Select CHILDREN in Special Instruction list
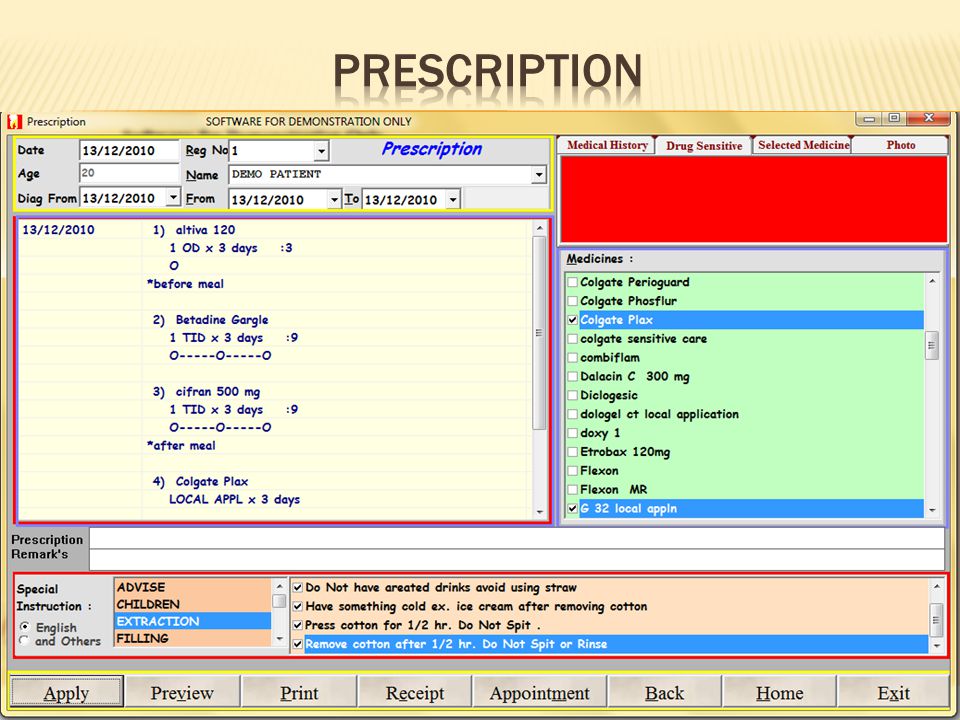The image size is (960, 720). [192, 604]
